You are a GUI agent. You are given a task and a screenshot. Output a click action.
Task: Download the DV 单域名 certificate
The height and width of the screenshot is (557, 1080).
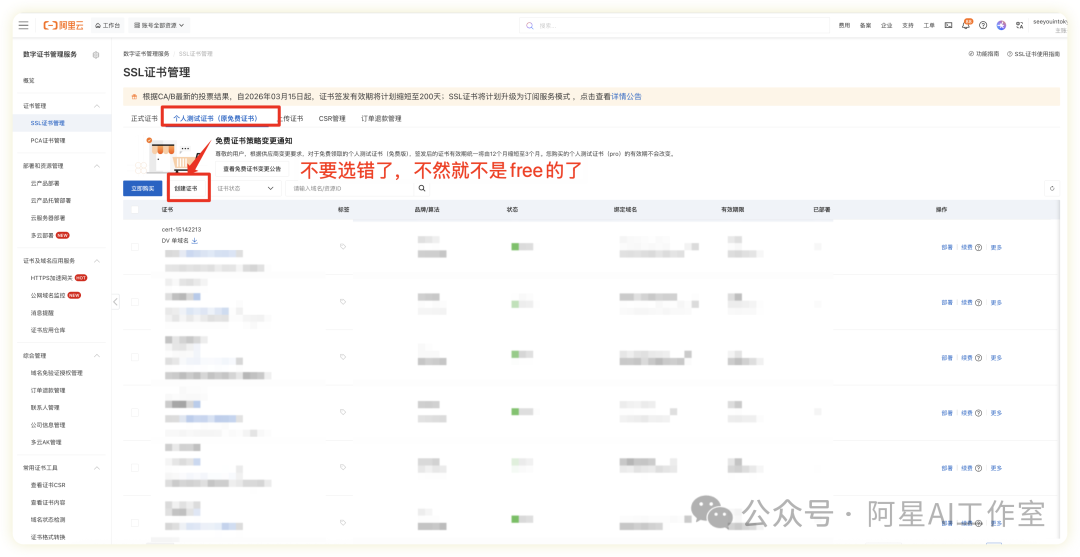(194, 241)
